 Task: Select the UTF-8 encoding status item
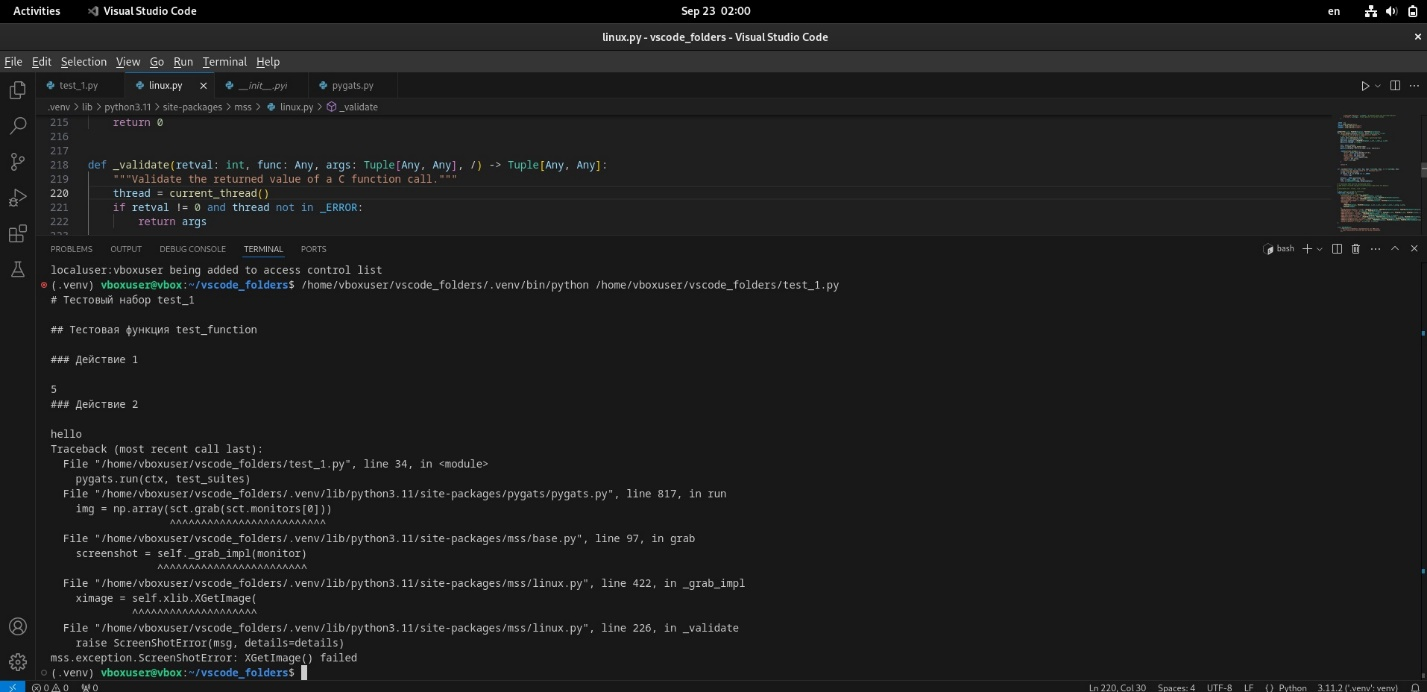click(x=1221, y=687)
